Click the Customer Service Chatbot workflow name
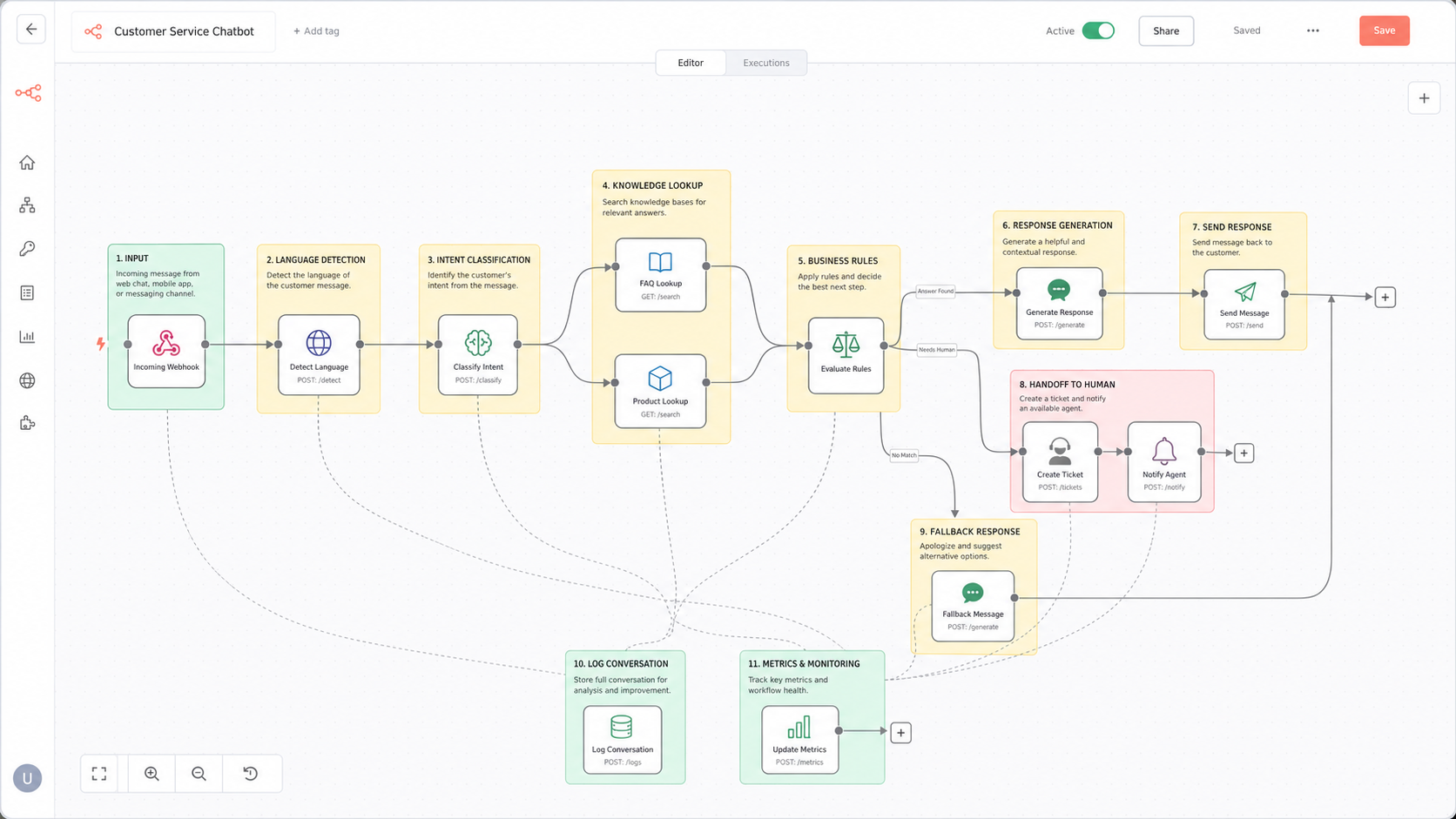Screen dimensions: 1456x819 pyautogui.click(x=184, y=31)
